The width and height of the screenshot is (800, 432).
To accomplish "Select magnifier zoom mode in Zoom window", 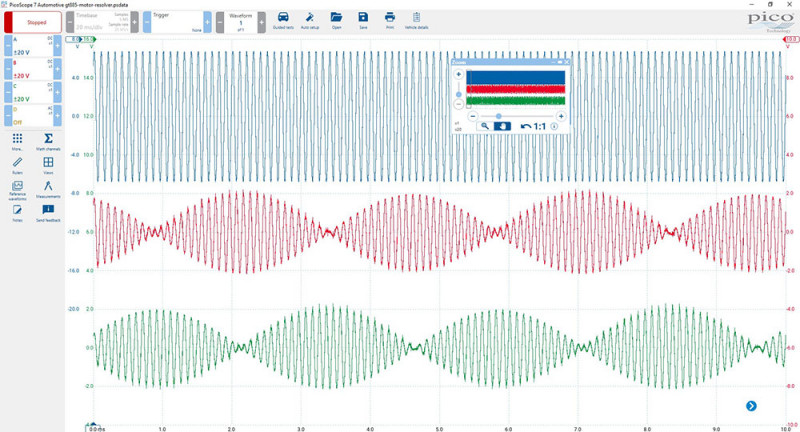I will coord(483,125).
